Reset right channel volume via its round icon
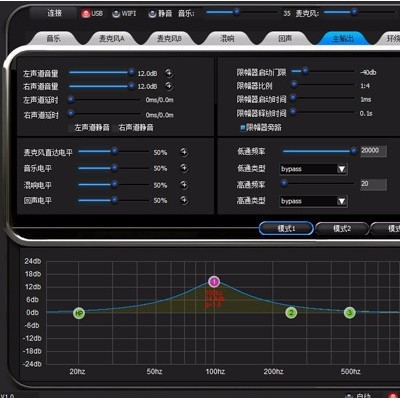The width and height of the screenshot is (400, 400). tap(169, 86)
